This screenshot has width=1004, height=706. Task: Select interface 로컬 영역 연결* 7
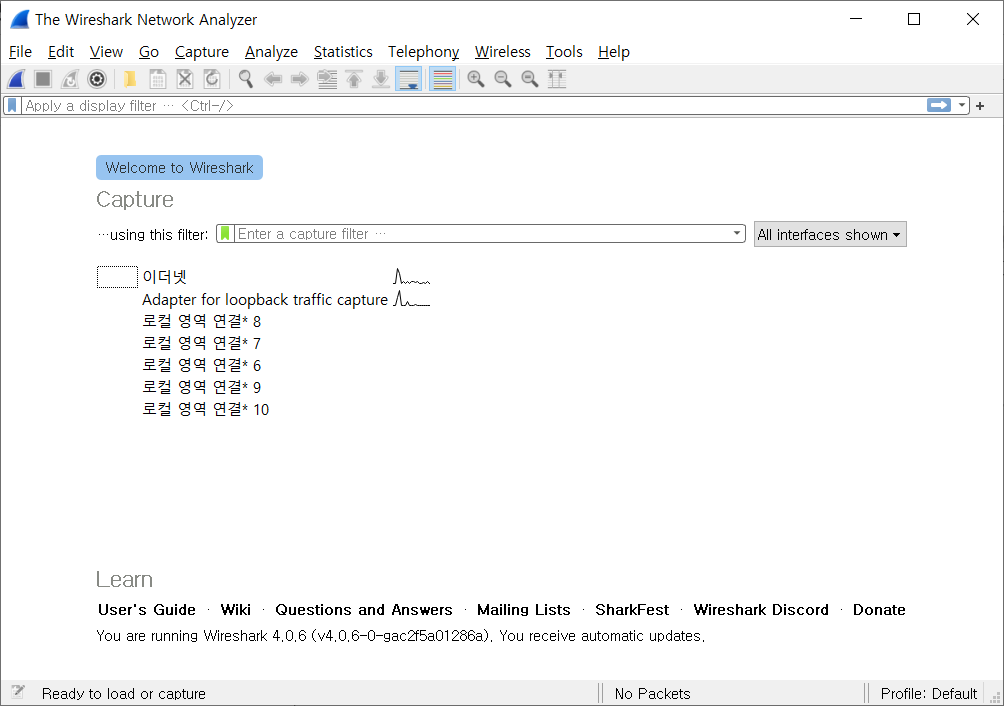point(202,343)
